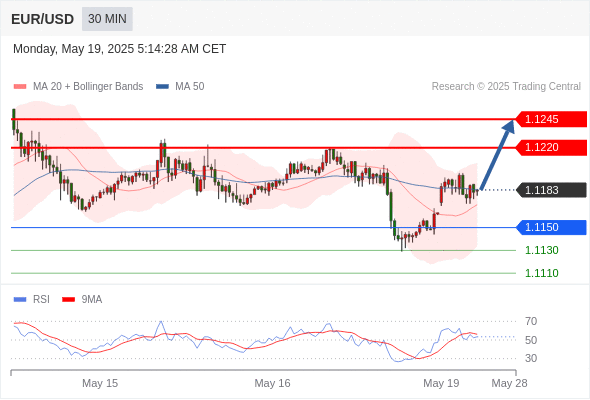590x400 pixels.
Task: Click the EUR/USD pair title
Action: pos(43,19)
